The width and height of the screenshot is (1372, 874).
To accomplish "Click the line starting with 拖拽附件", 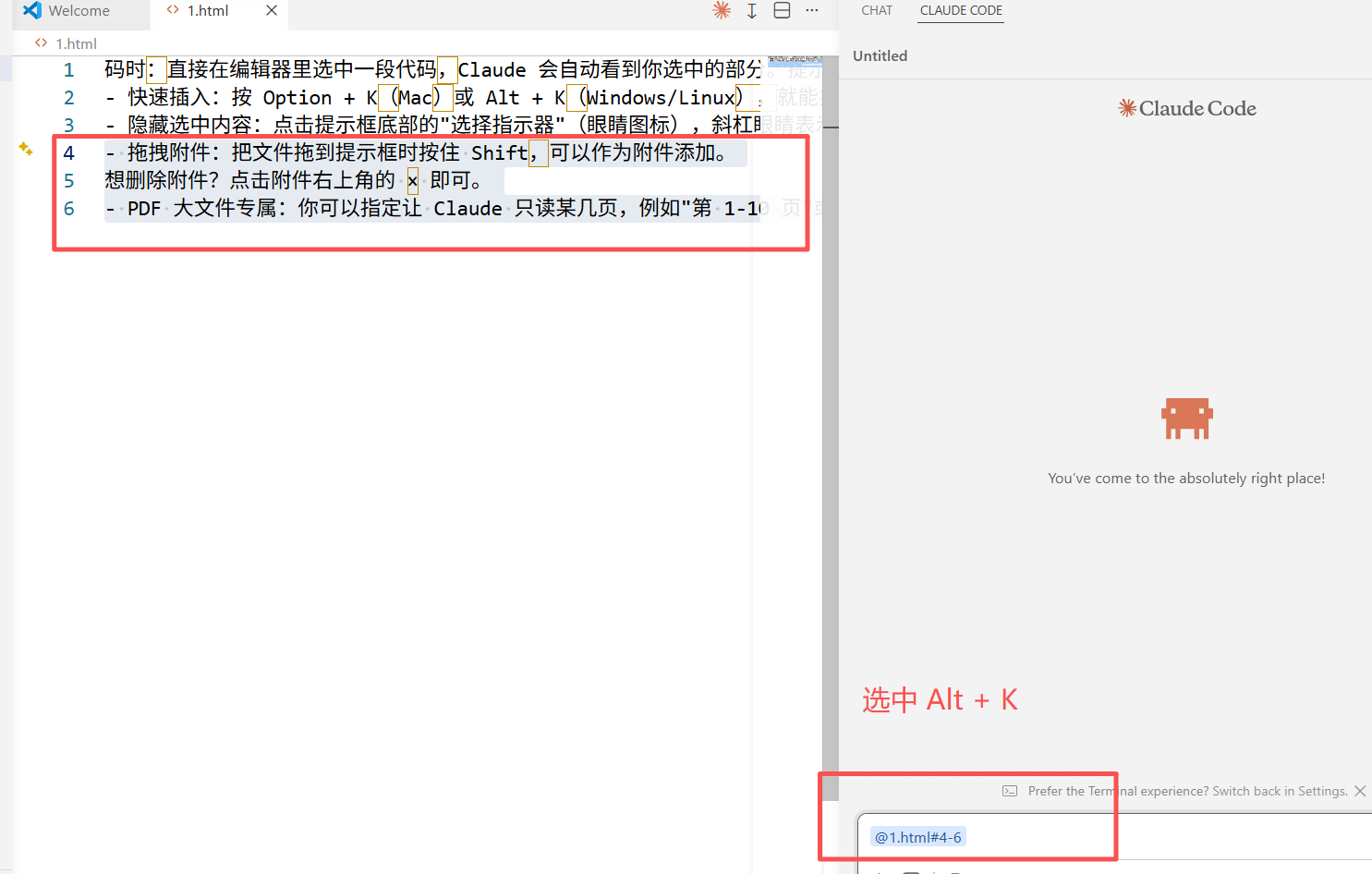I will pyautogui.click(x=418, y=153).
